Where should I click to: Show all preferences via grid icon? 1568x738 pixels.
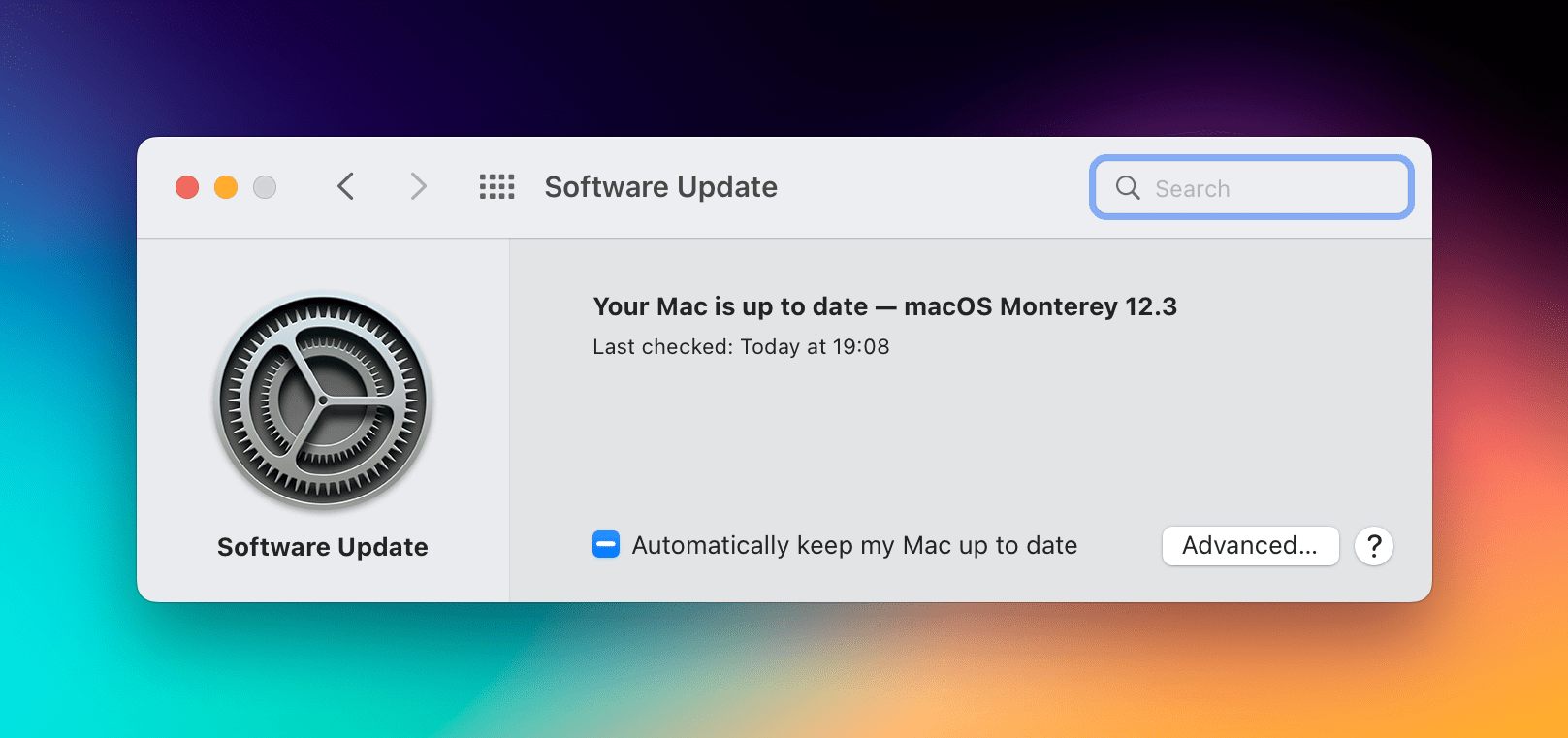497,186
